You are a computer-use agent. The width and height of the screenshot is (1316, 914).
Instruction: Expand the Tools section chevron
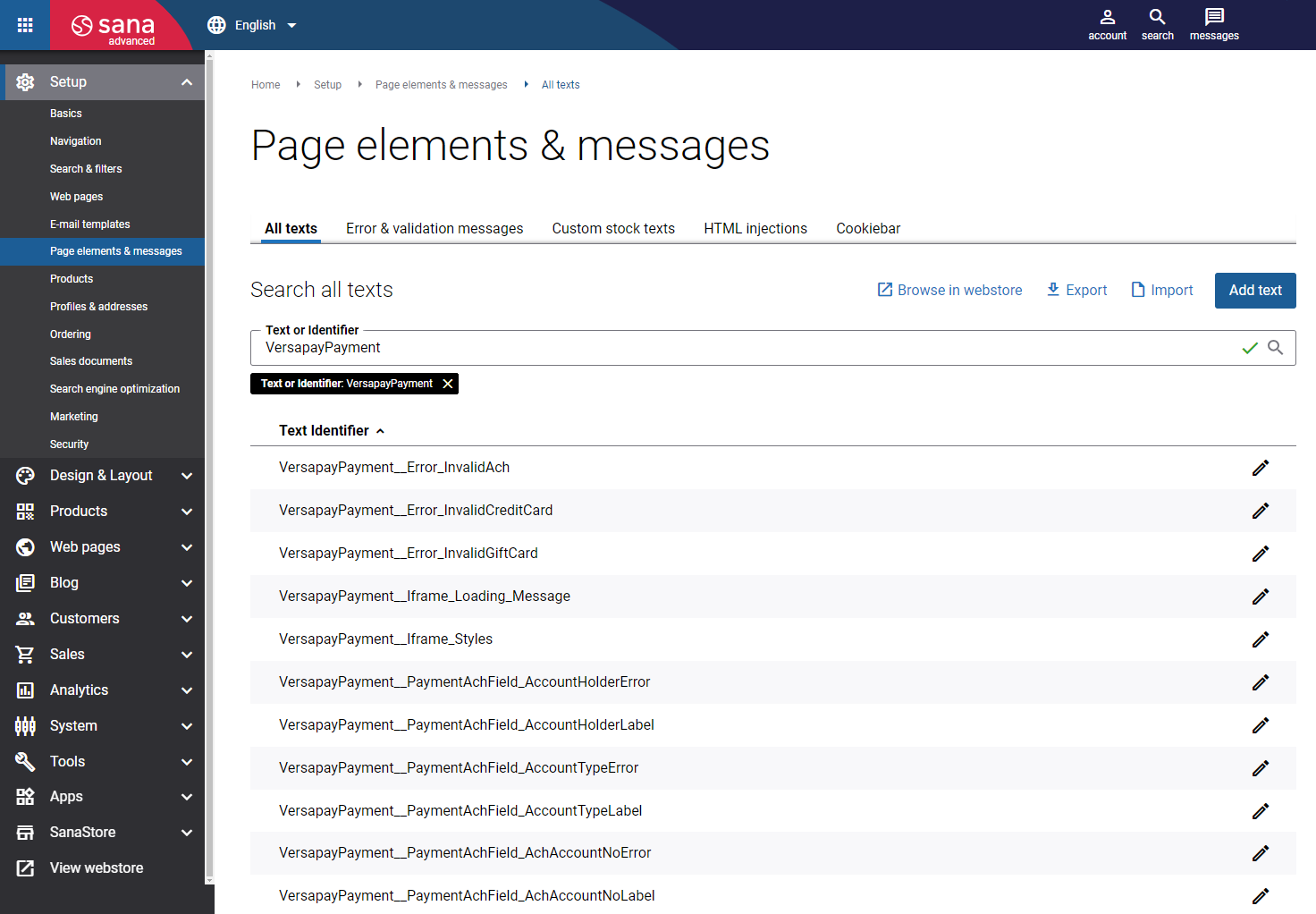(187, 762)
